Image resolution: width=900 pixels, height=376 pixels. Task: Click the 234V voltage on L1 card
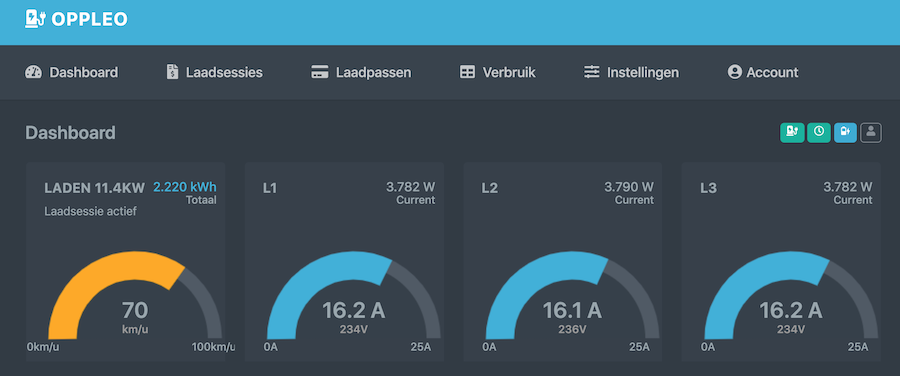[x=354, y=330]
